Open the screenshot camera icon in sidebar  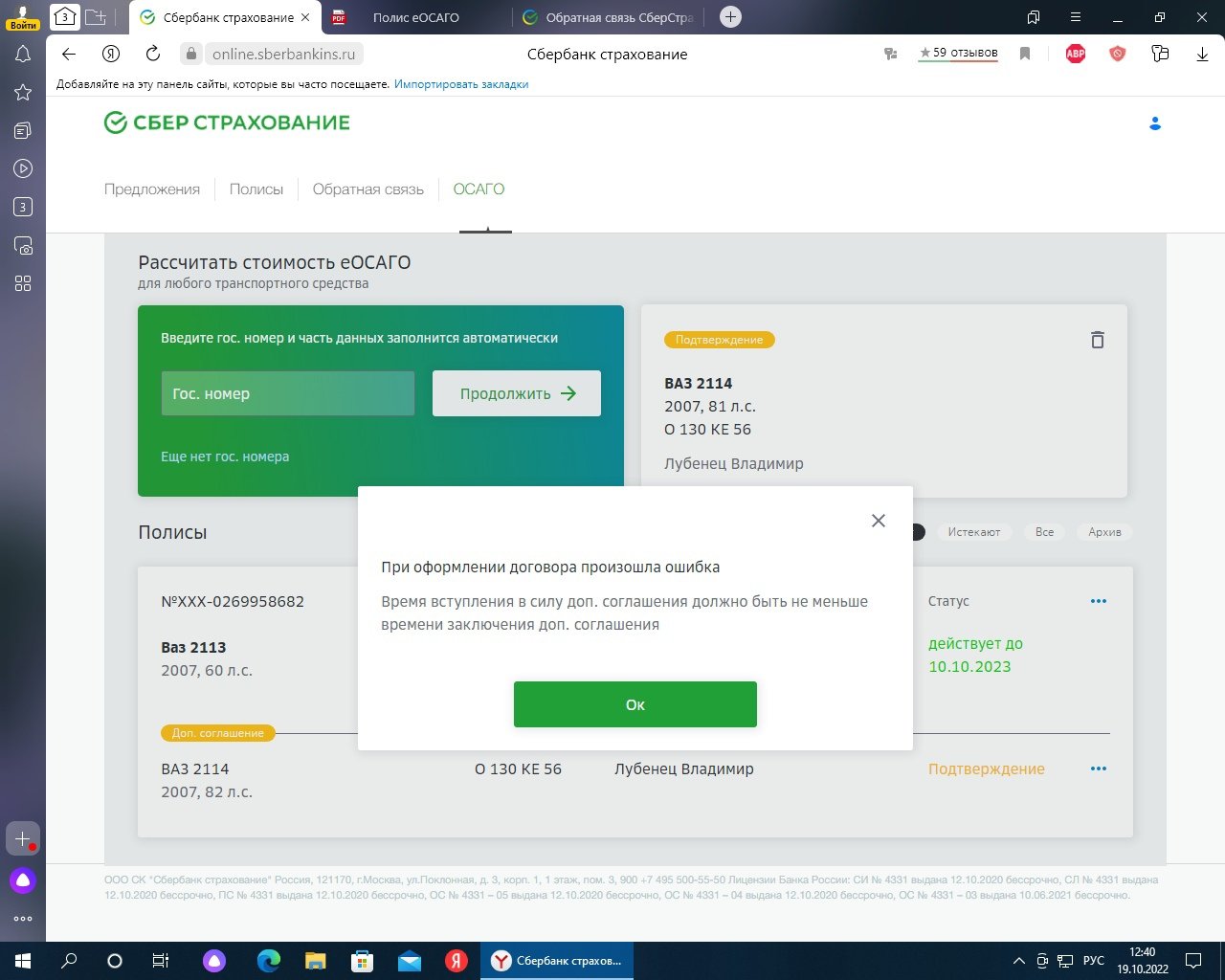click(23, 245)
